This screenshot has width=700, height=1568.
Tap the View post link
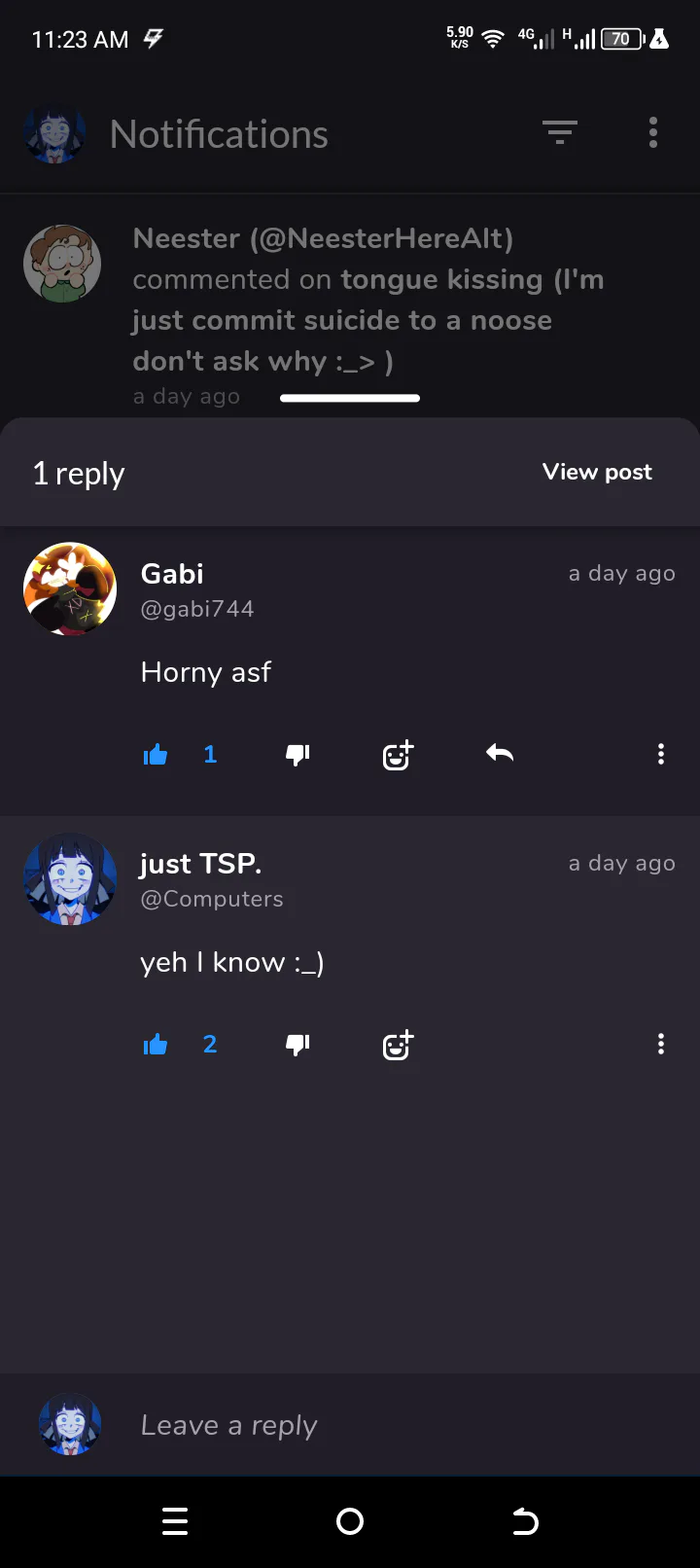[597, 472]
